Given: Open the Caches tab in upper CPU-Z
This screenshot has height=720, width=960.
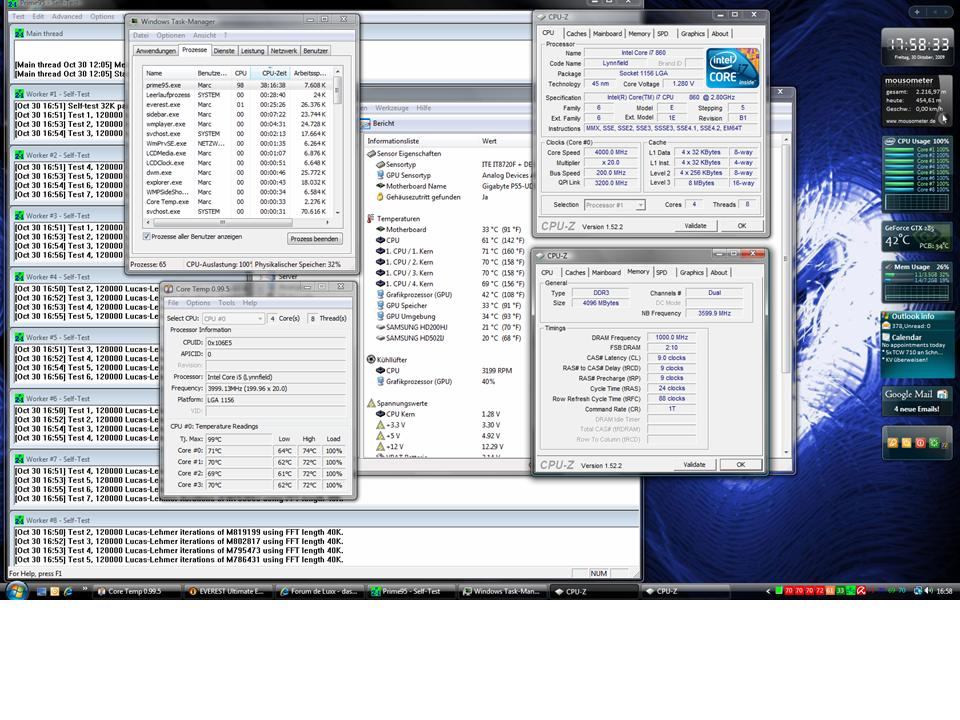Looking at the screenshot, I should click(576, 34).
